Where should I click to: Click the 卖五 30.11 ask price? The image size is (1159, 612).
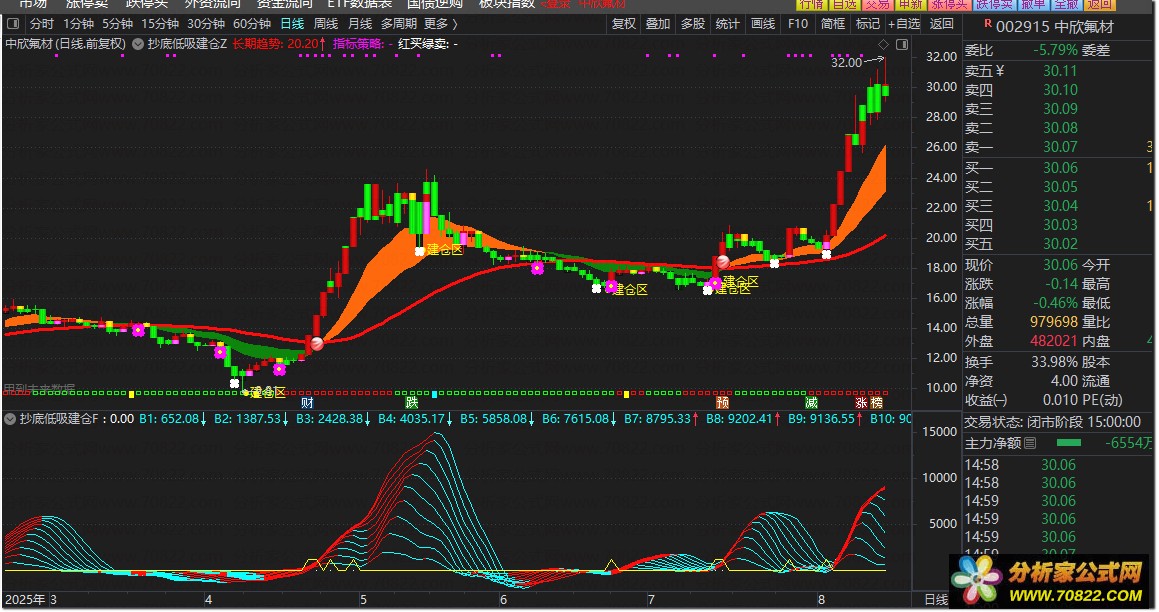tap(1060, 71)
